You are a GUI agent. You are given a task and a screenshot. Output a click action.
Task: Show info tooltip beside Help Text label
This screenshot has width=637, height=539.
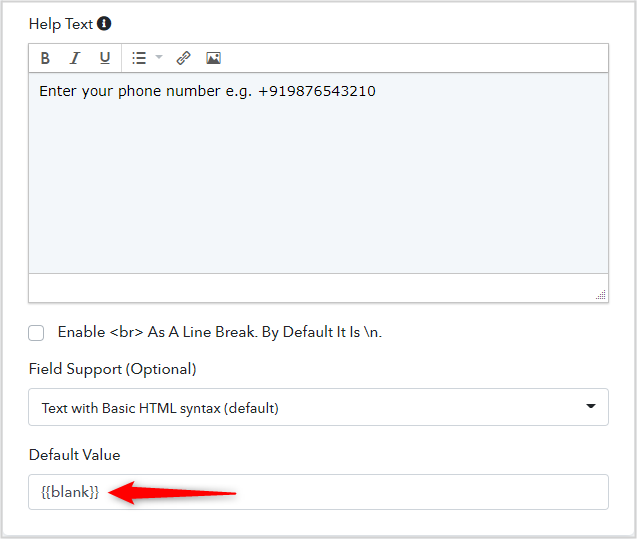point(104,24)
